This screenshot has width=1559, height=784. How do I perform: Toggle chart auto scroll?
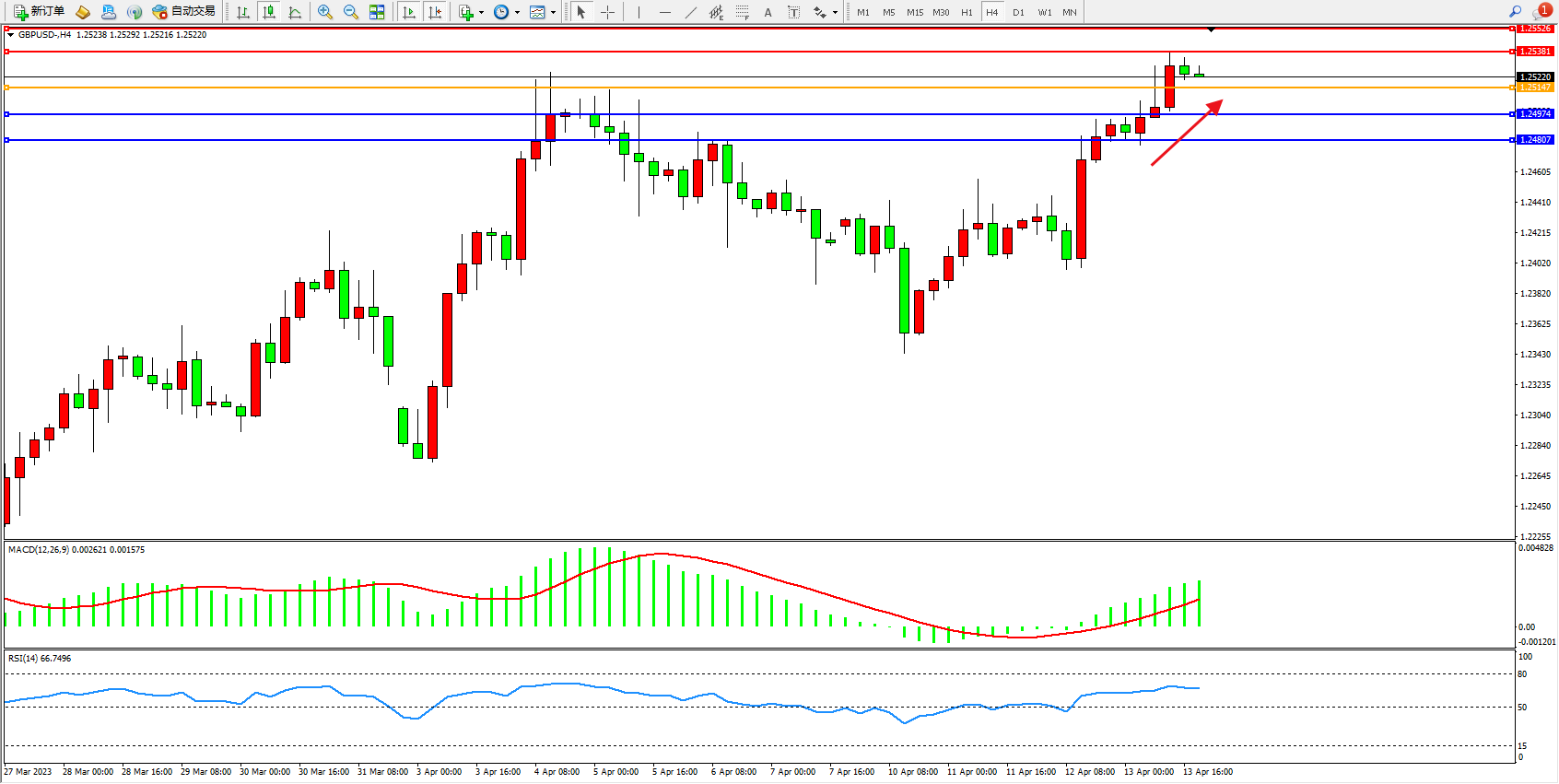tap(409, 12)
